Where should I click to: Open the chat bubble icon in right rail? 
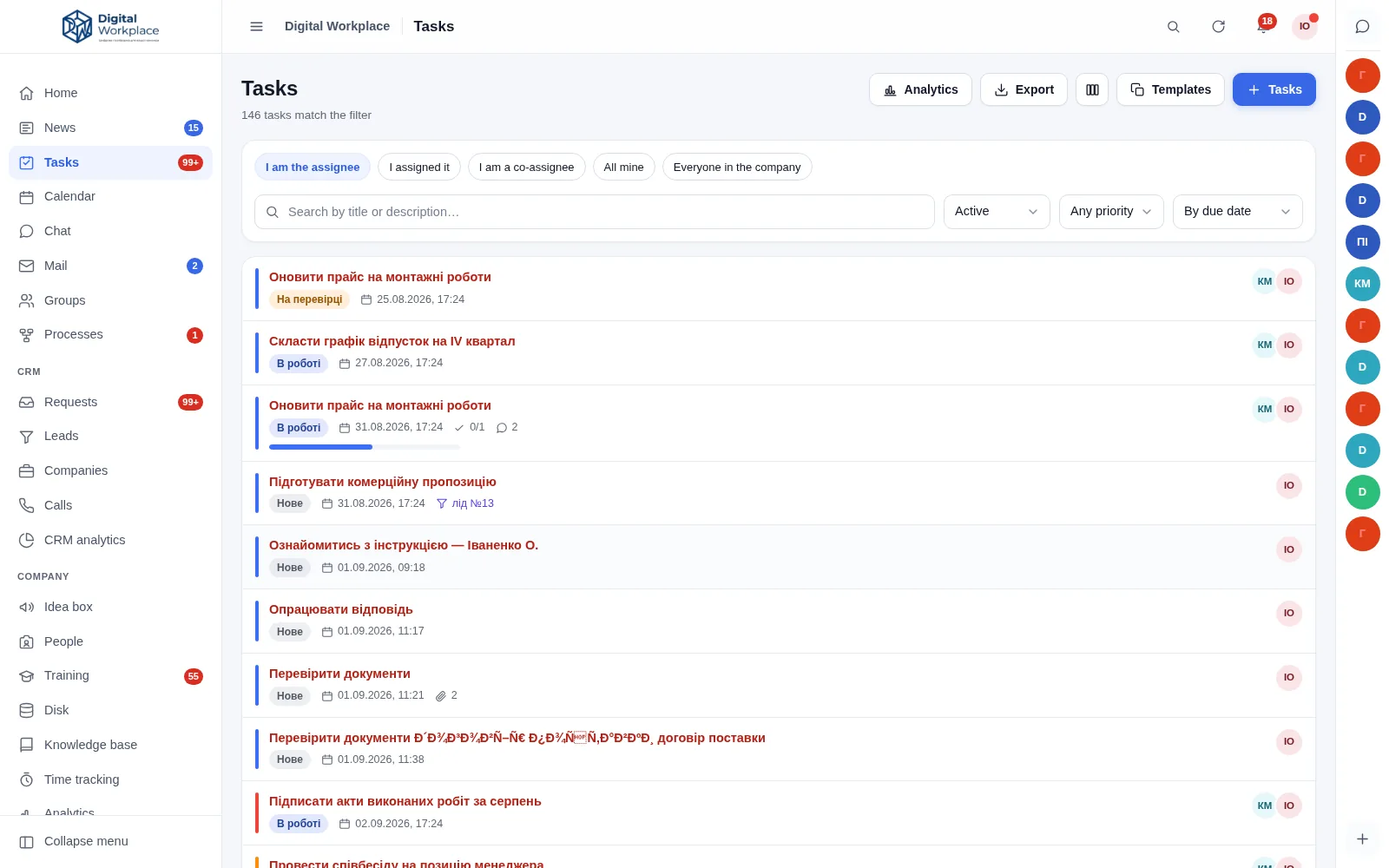1363,27
